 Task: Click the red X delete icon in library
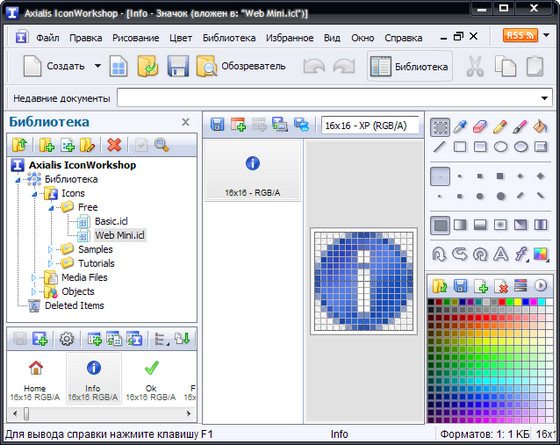point(114,145)
